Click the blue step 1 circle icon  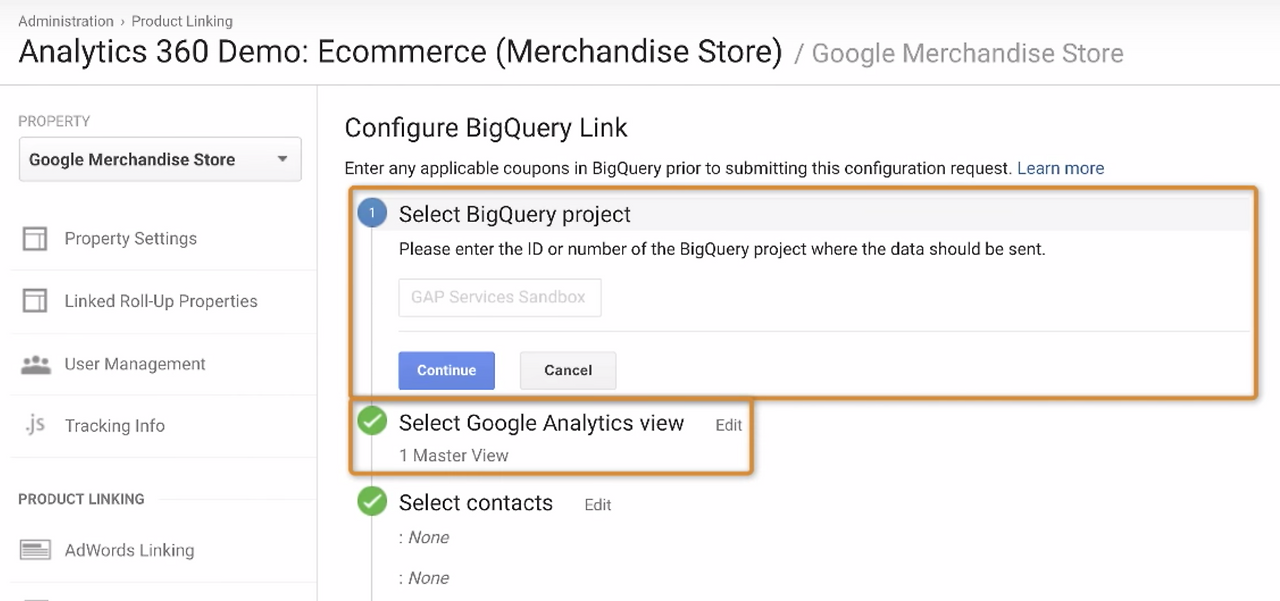pyautogui.click(x=372, y=214)
